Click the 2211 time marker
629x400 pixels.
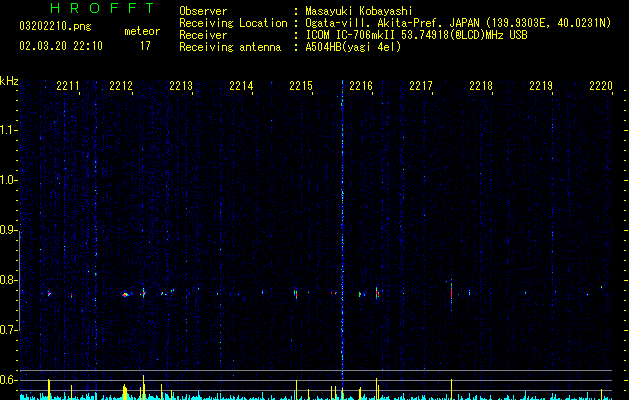[67, 85]
